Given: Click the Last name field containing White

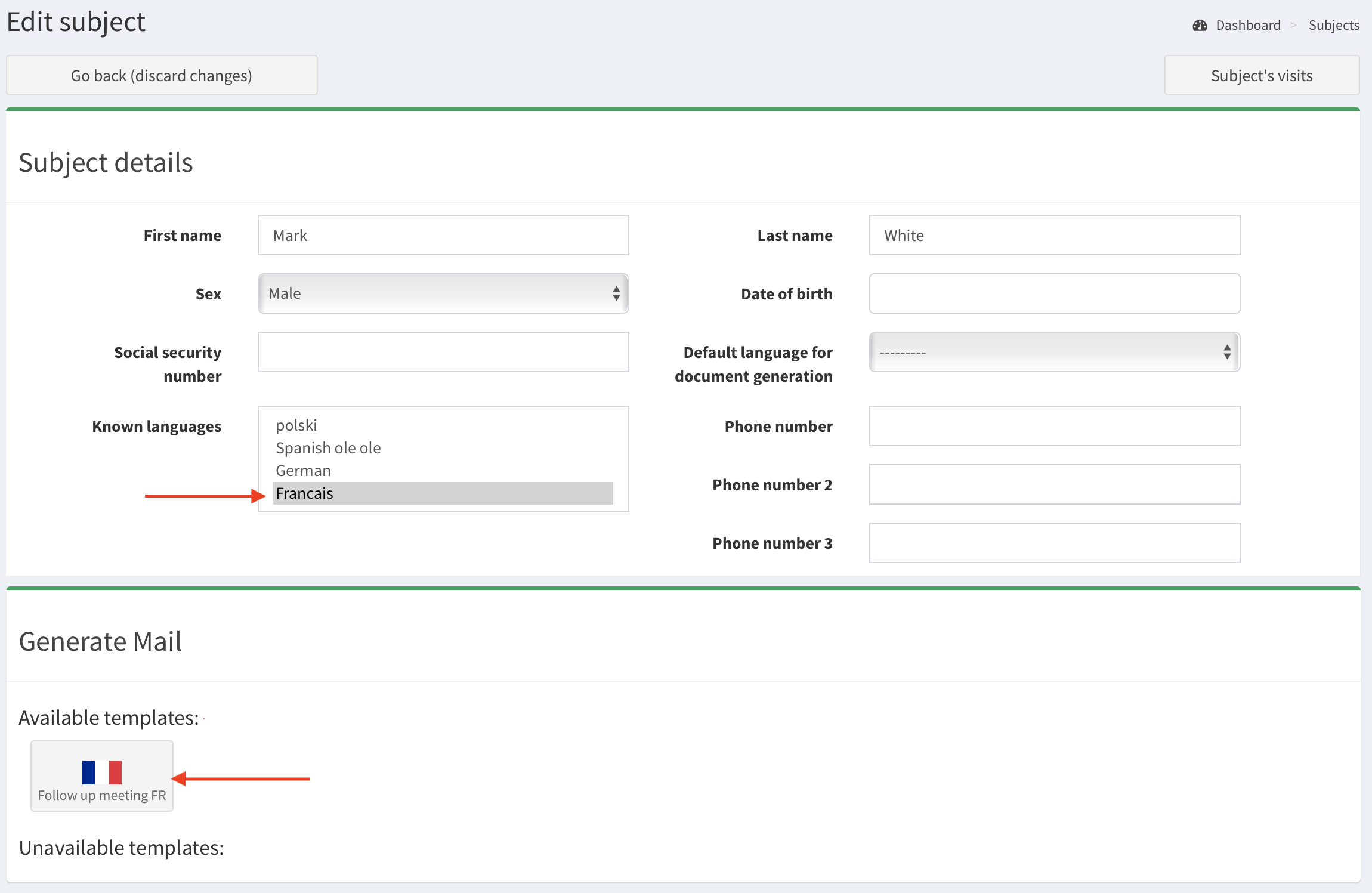Looking at the screenshot, I should tap(1055, 235).
